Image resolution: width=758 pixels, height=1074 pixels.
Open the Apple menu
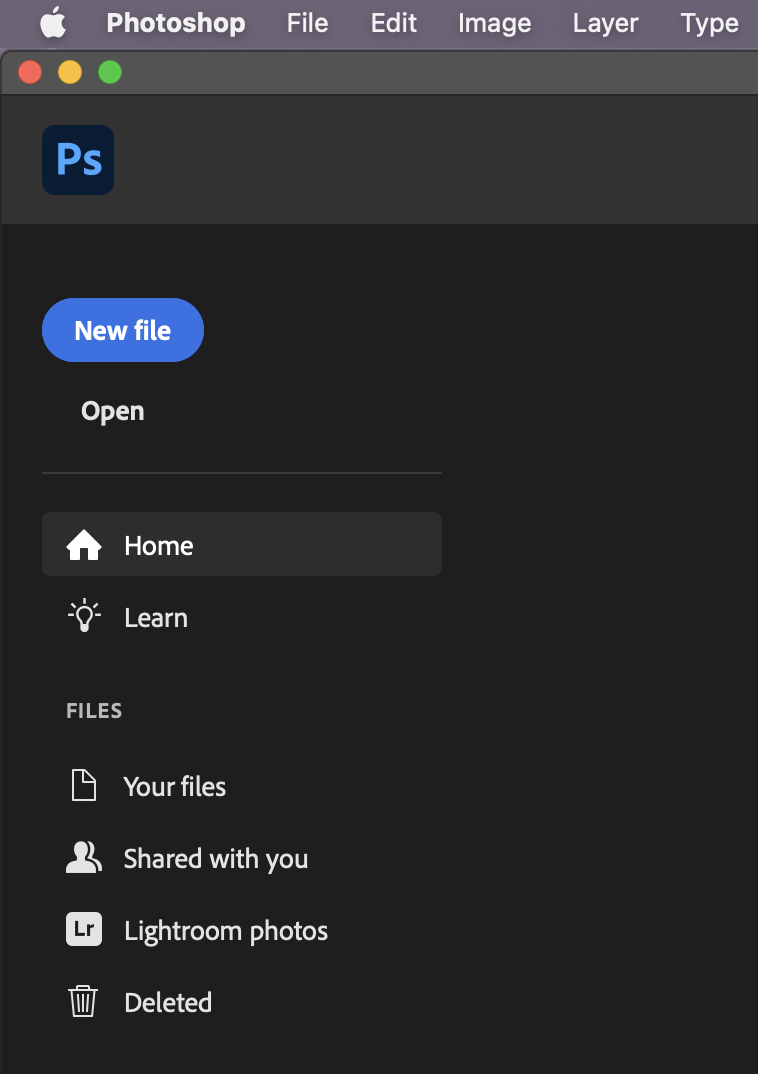(x=53, y=23)
